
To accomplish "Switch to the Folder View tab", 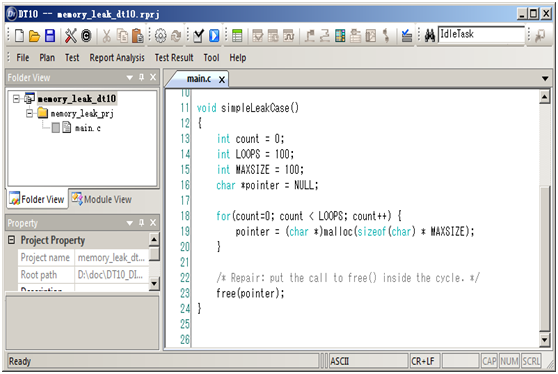I will pyautogui.click(x=37, y=199).
